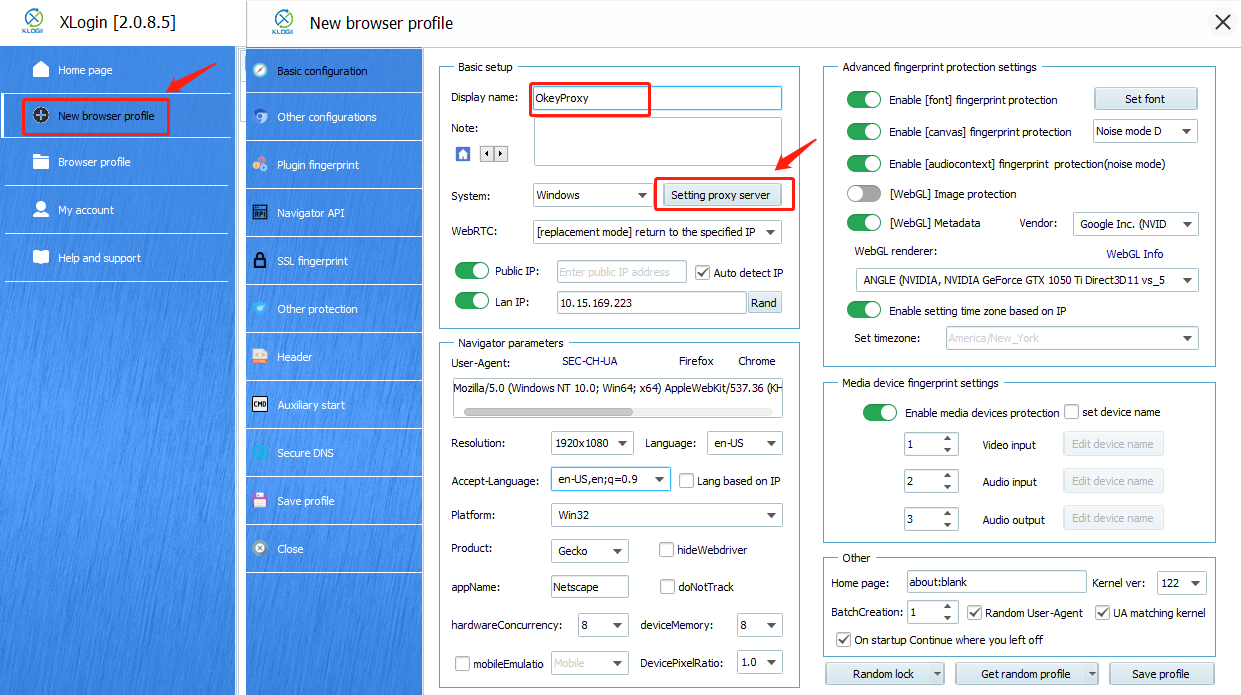The height and width of the screenshot is (695, 1241).
Task: Enable the WebGL Image protection toggle
Action: (864, 194)
